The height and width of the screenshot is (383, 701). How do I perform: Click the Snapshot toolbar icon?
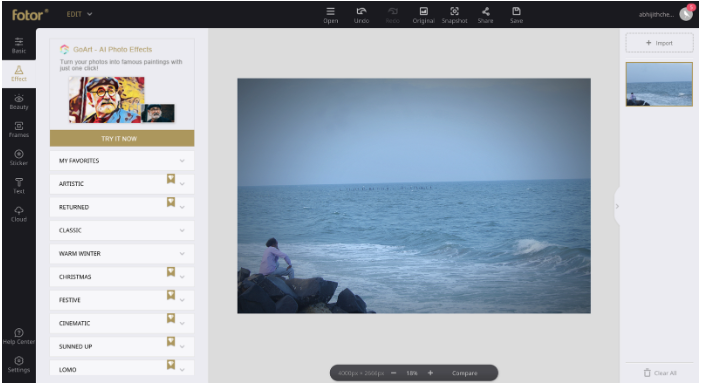[x=454, y=15]
